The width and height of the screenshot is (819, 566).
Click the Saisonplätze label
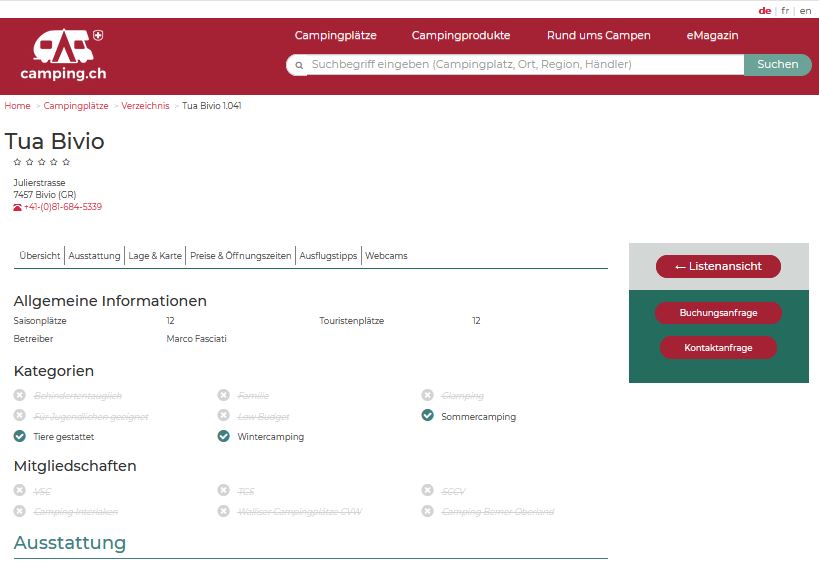tap(40, 321)
